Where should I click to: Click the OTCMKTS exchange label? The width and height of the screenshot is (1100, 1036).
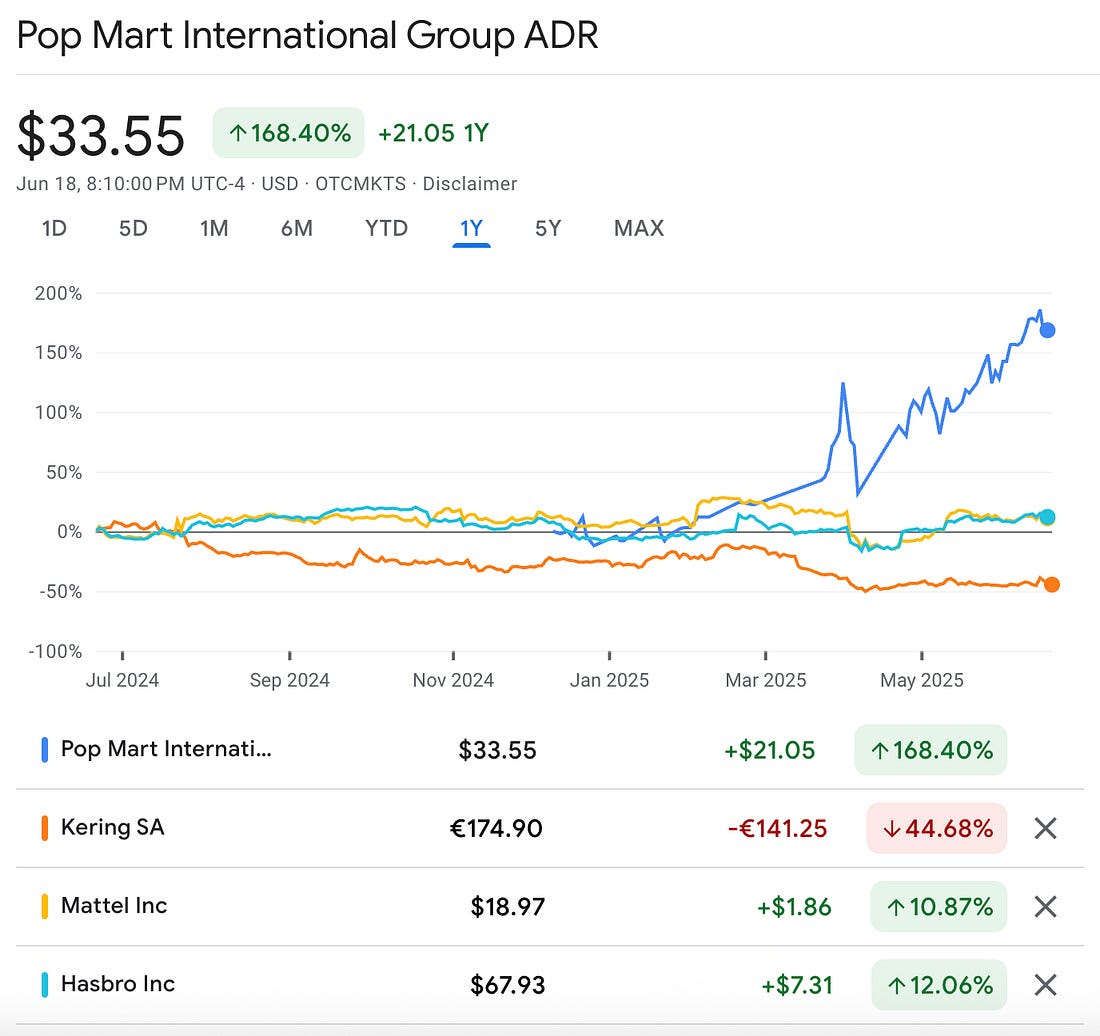[361, 184]
